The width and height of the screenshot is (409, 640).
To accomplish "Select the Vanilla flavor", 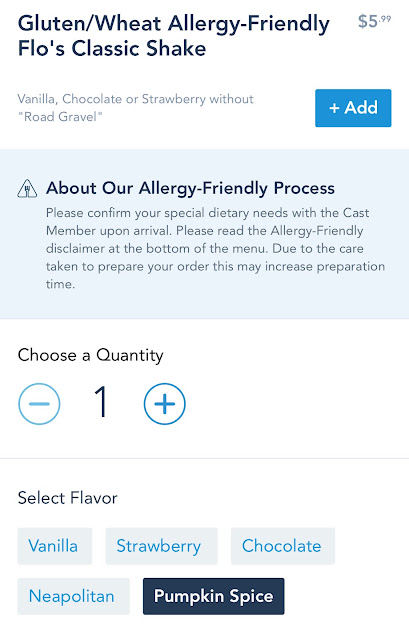I will [x=55, y=546].
